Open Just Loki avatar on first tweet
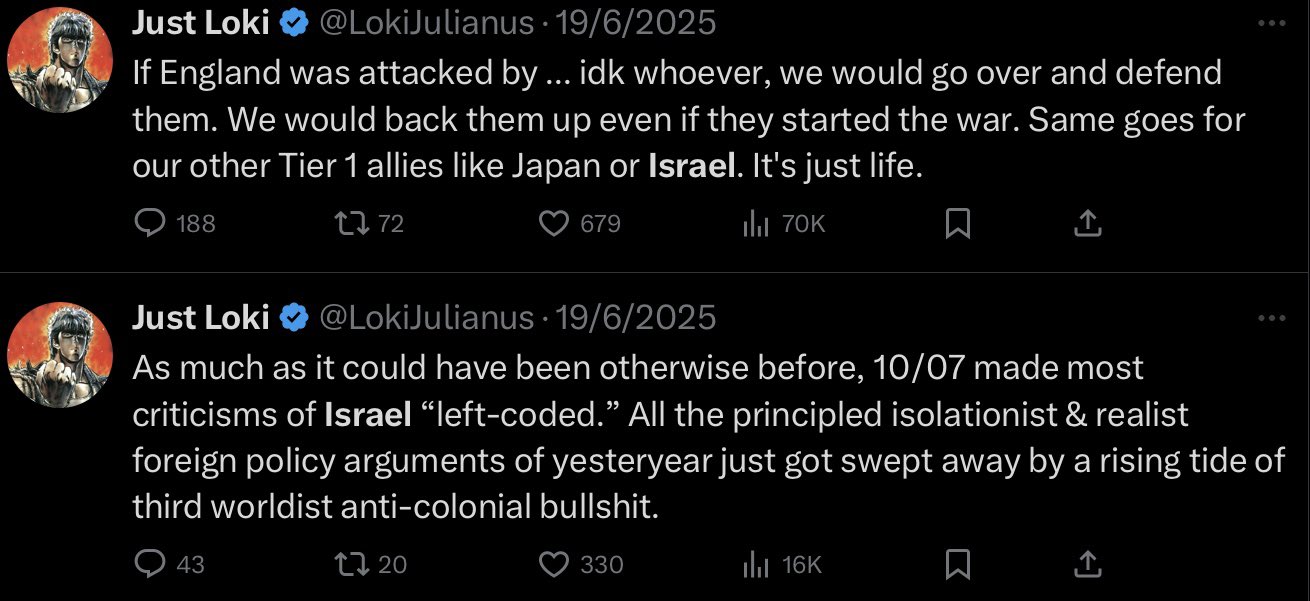This screenshot has width=1310, height=601. 58,60
